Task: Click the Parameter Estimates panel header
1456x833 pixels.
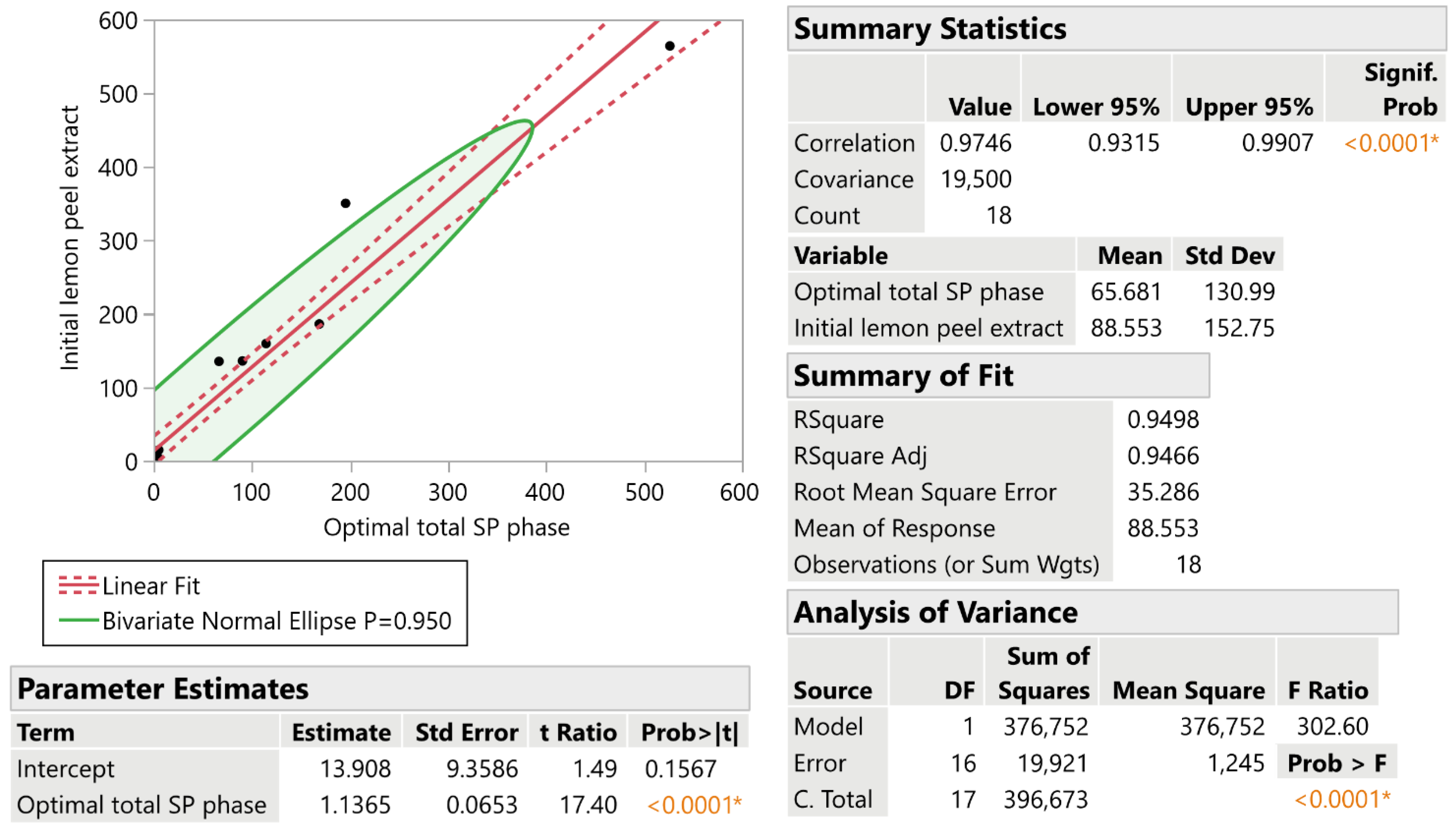Action: coord(380,688)
